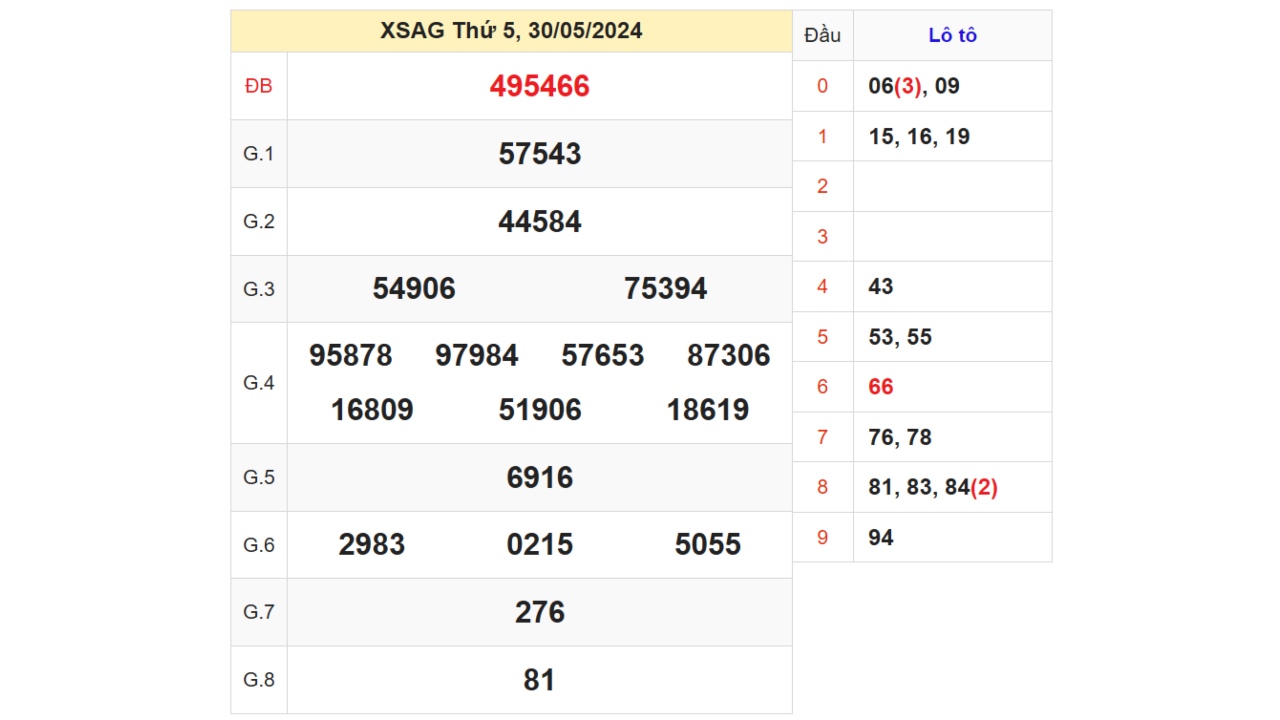1280x720 pixels.
Task: Click fourth prize number 18619
Action: [708, 410]
